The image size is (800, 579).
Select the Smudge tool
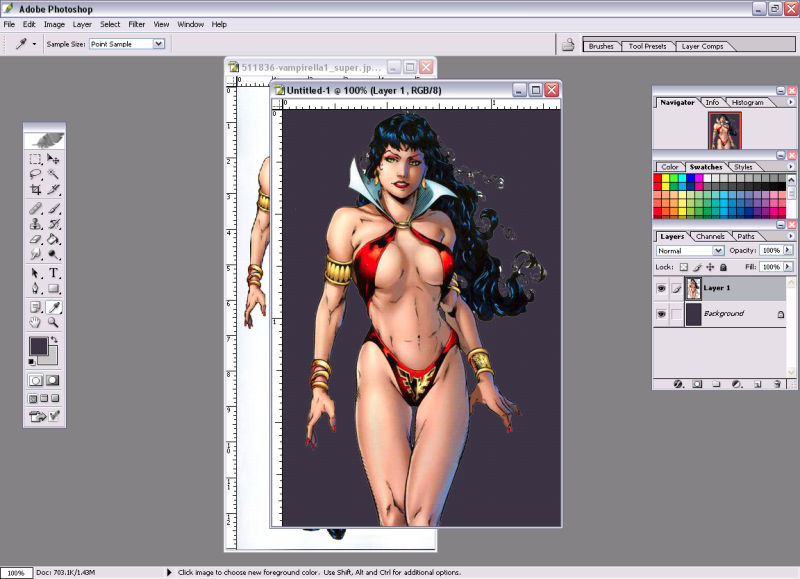pyautogui.click(x=35, y=254)
